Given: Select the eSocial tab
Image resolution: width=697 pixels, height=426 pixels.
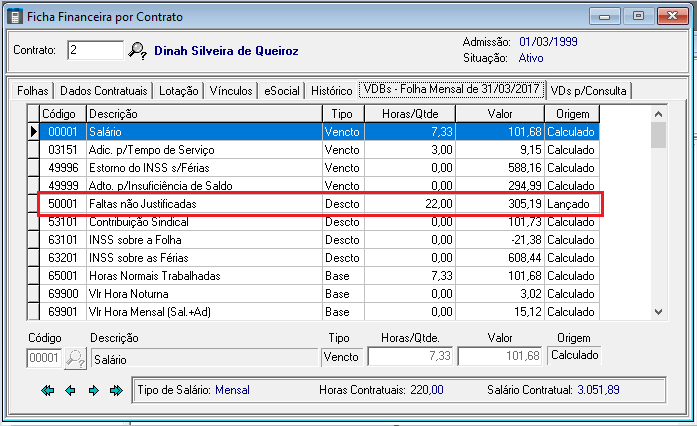Looking at the screenshot, I should click(280, 91).
